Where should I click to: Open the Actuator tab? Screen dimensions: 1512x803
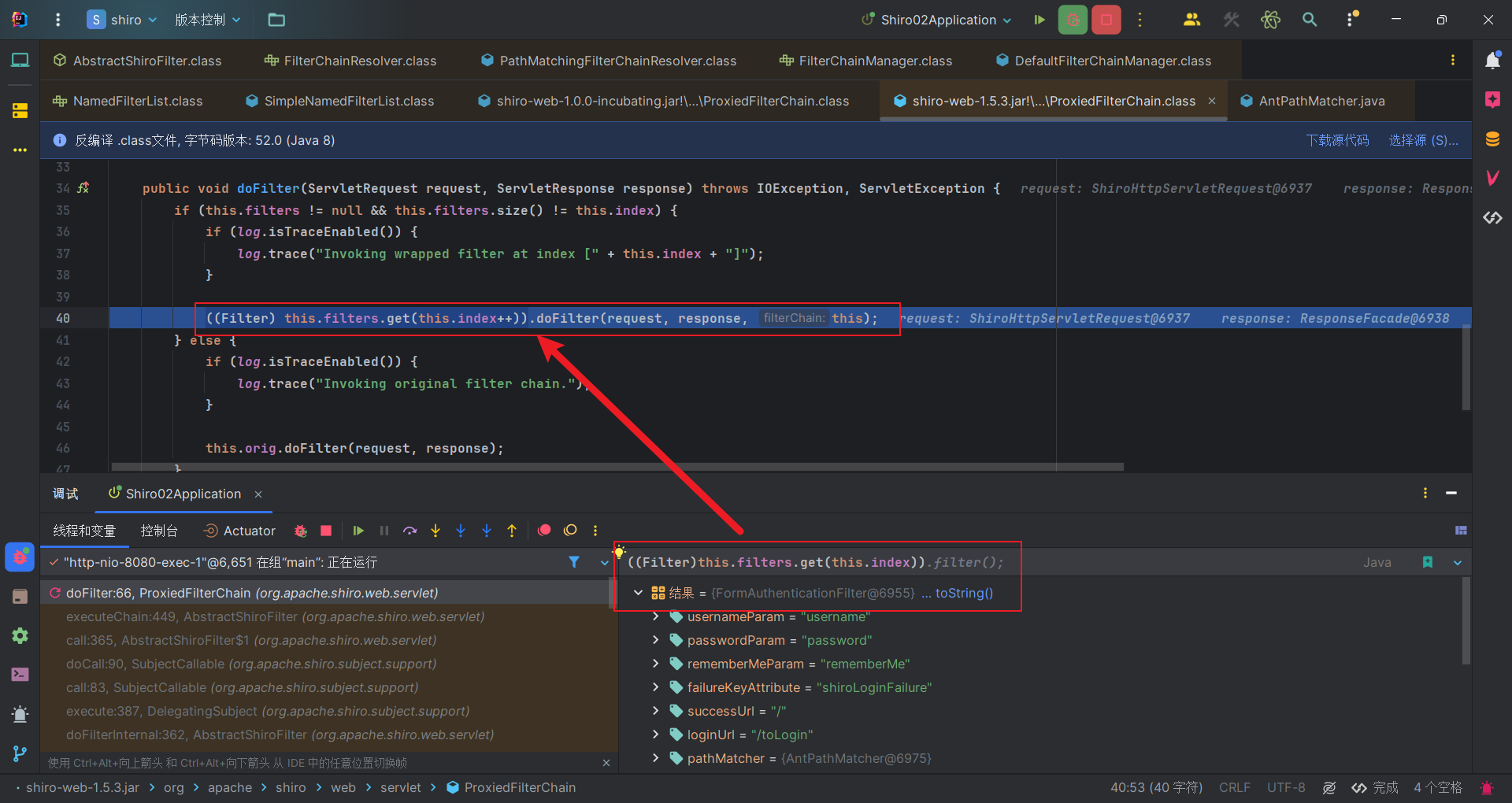[239, 531]
